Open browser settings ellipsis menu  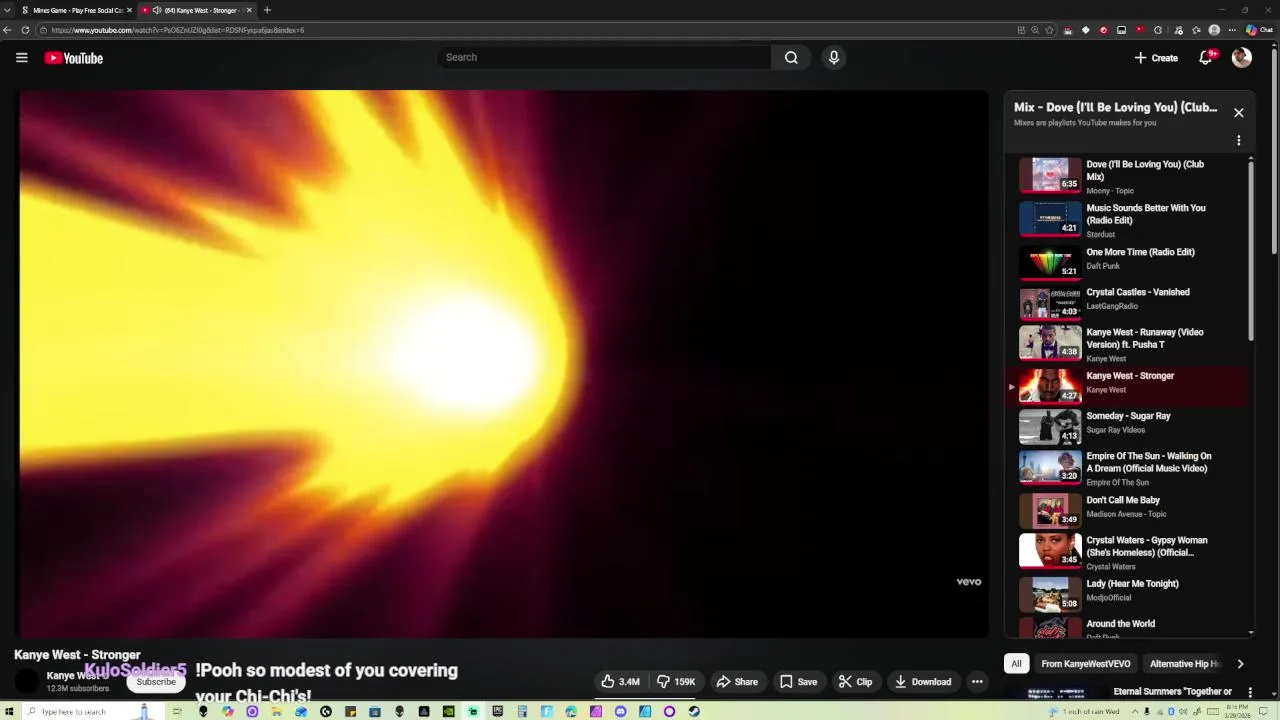1232,30
